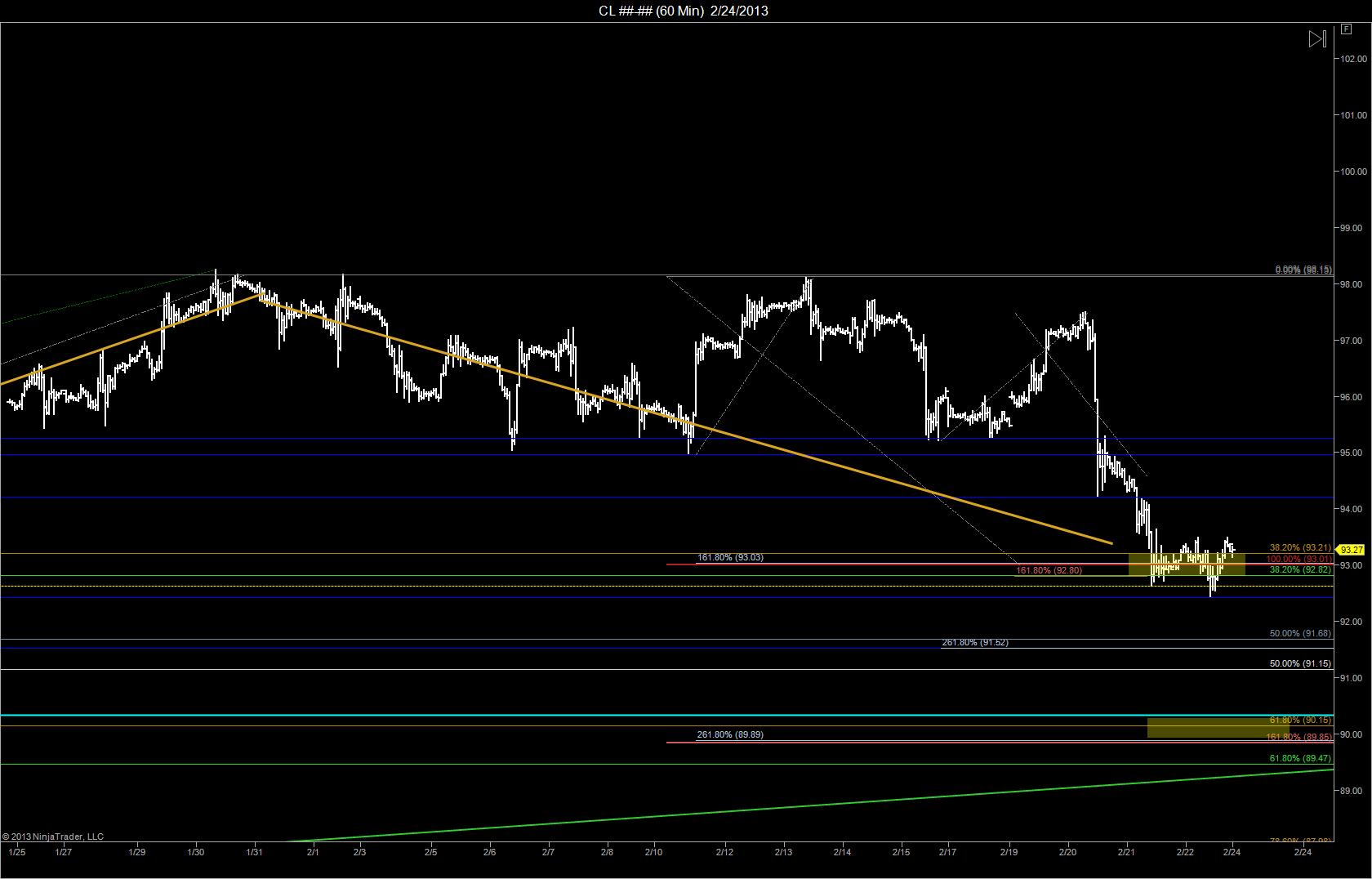This screenshot has height=879, width=1372.
Task: Click the scroll-to-latest-bar arrow icon
Action: tap(1316, 39)
